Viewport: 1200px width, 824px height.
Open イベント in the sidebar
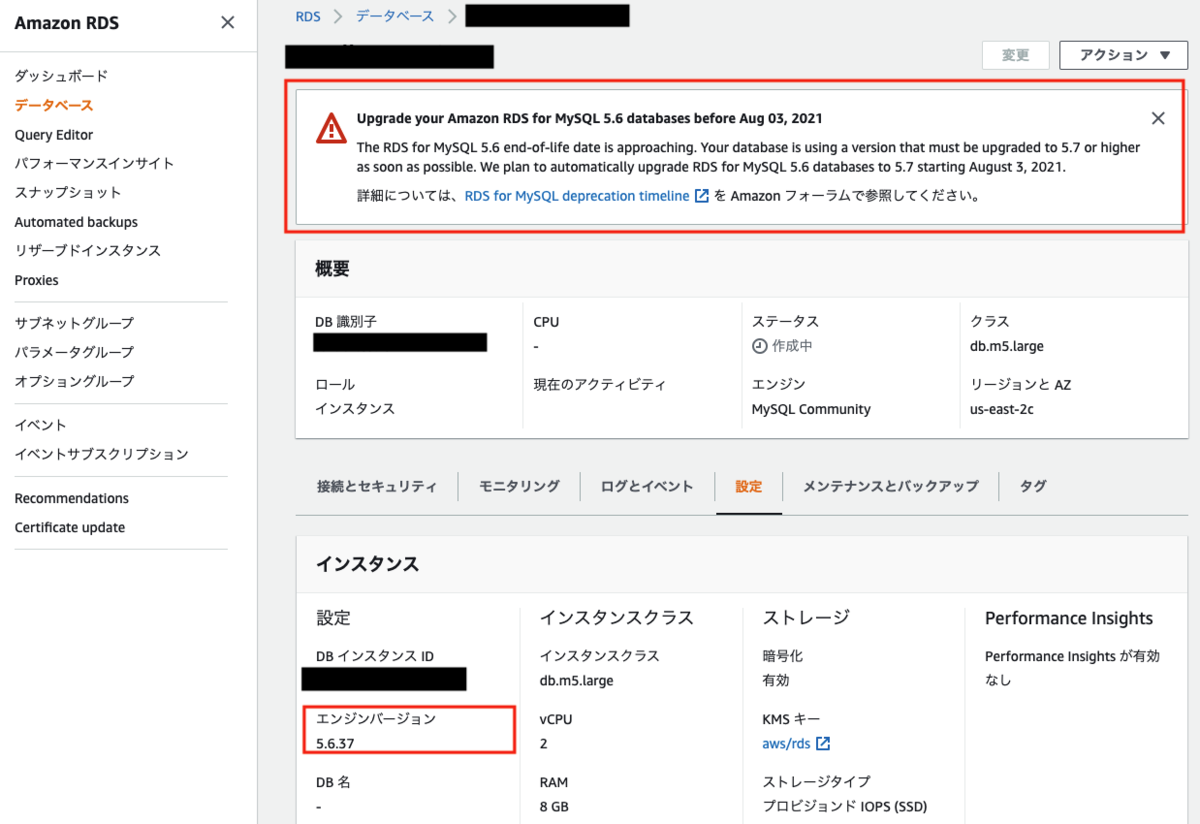(x=41, y=425)
